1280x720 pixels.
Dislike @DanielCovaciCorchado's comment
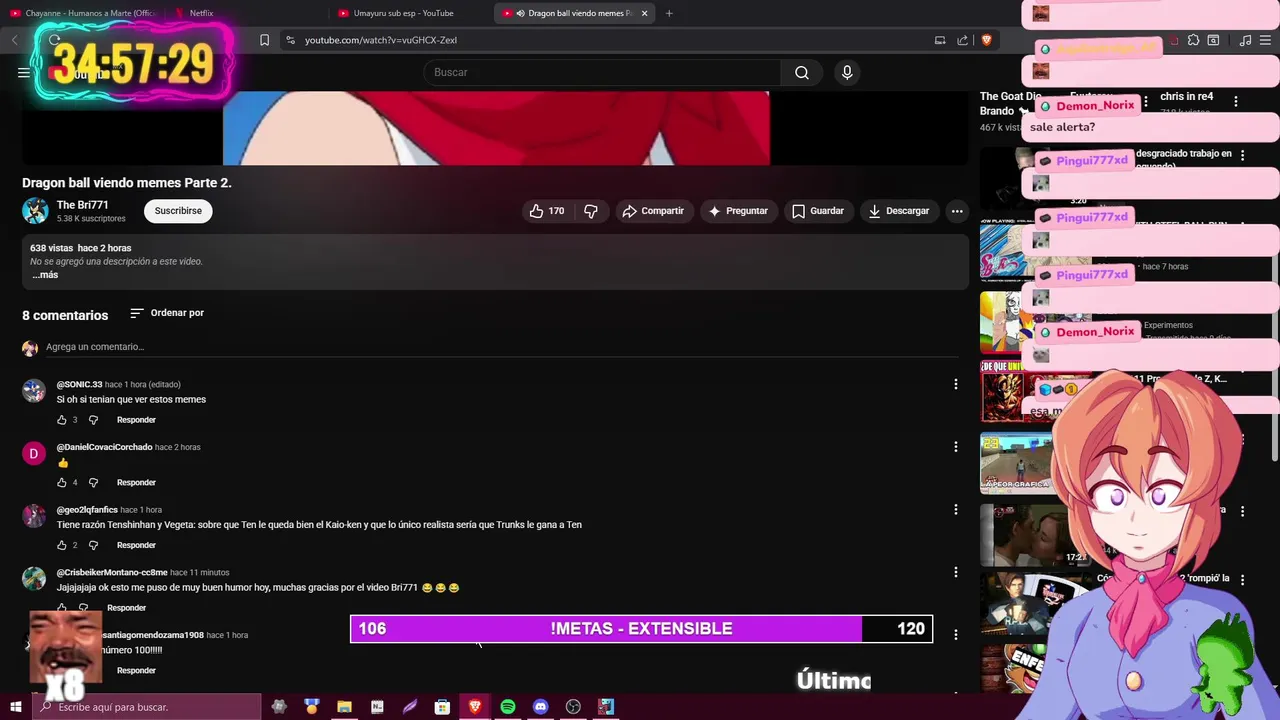click(93, 483)
